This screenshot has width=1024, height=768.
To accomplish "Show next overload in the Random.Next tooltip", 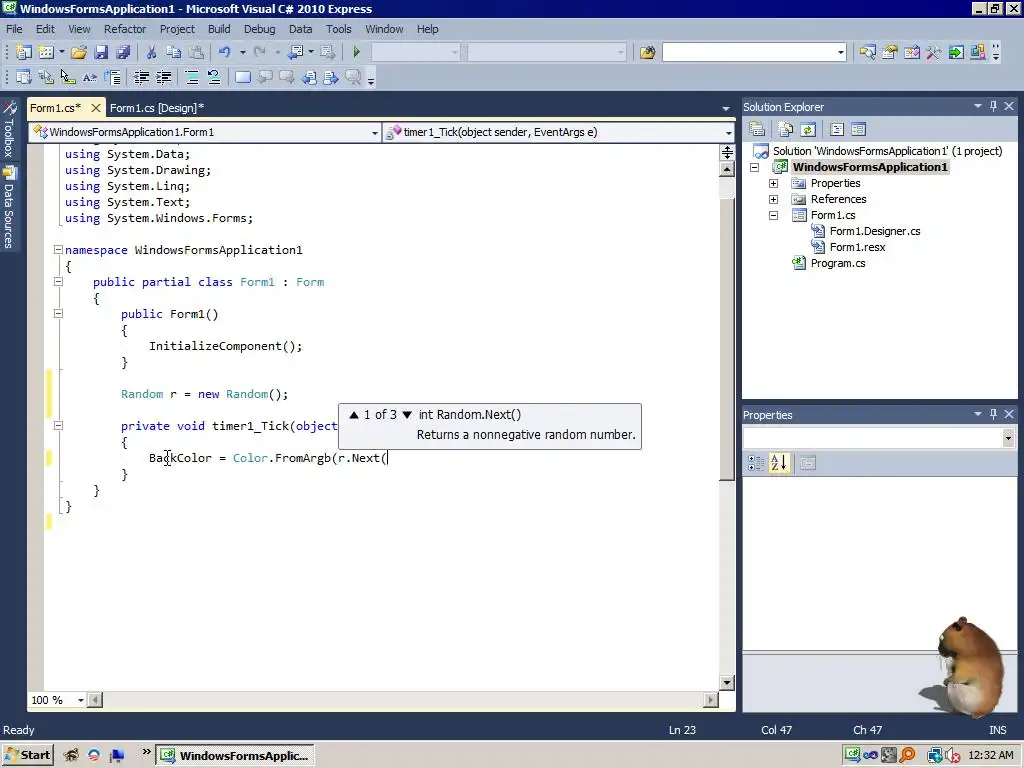I will pos(407,415).
